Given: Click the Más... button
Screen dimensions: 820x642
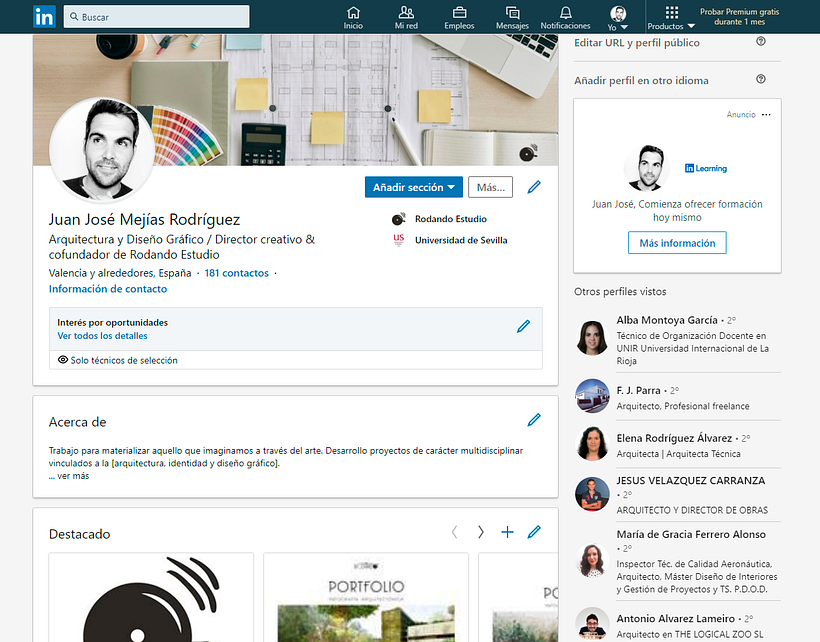Looking at the screenshot, I should point(490,187).
